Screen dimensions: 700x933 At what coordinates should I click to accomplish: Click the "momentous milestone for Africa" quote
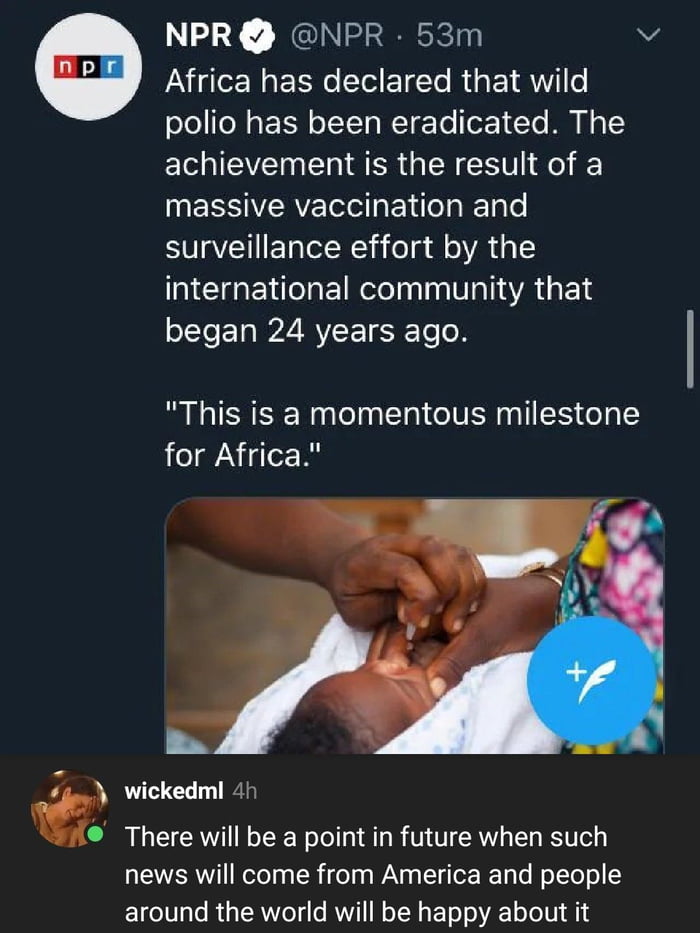click(402, 434)
